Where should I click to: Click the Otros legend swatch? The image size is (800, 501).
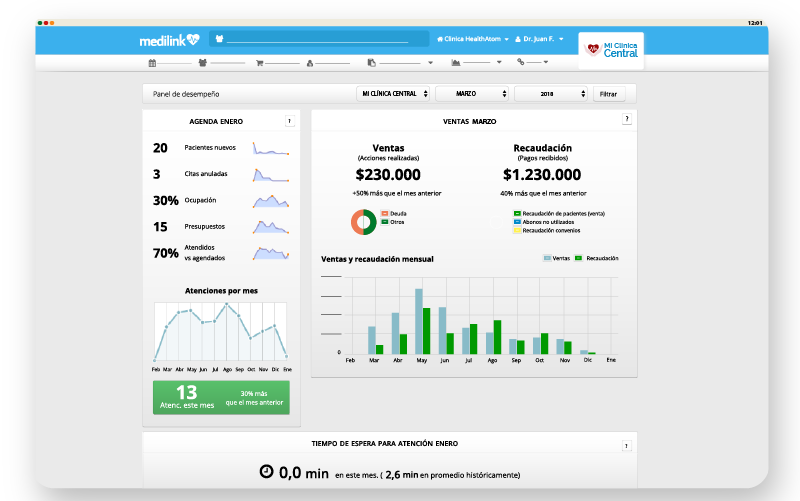click(385, 222)
